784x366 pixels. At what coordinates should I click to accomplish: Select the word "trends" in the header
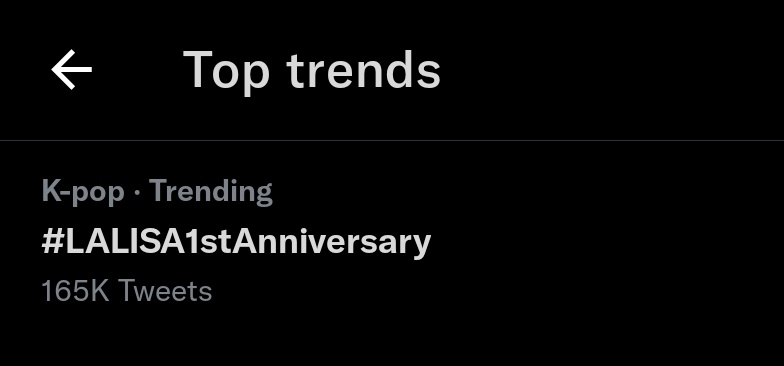[364, 71]
